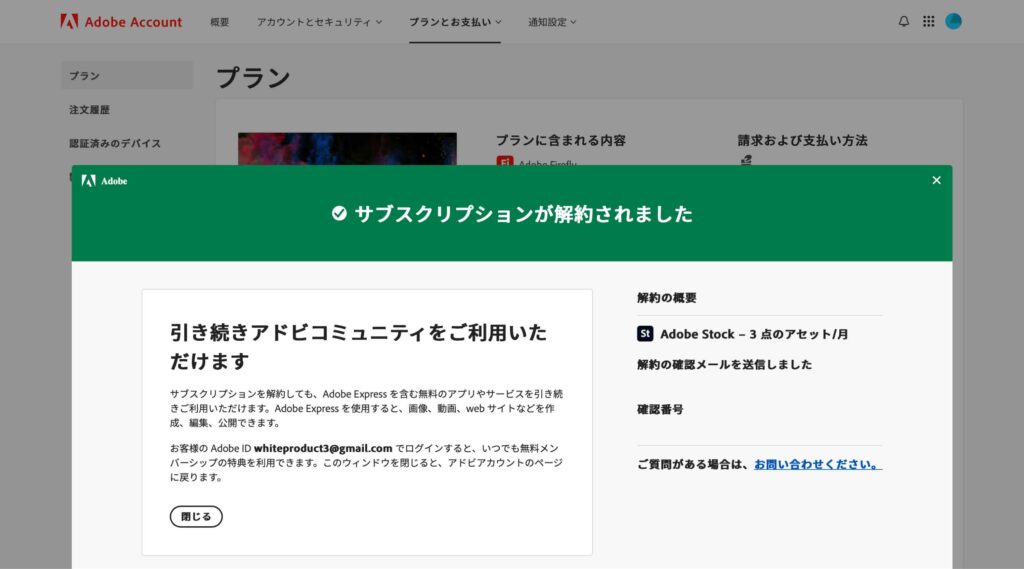
Task: Follow the お問い合わせください link
Action: coord(818,464)
